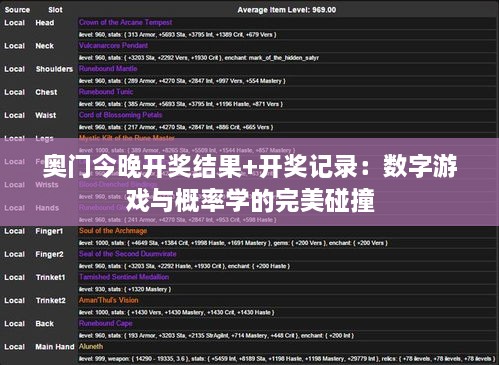
Task: Select the stats line with +1430 Vers
Action: [177, 312]
